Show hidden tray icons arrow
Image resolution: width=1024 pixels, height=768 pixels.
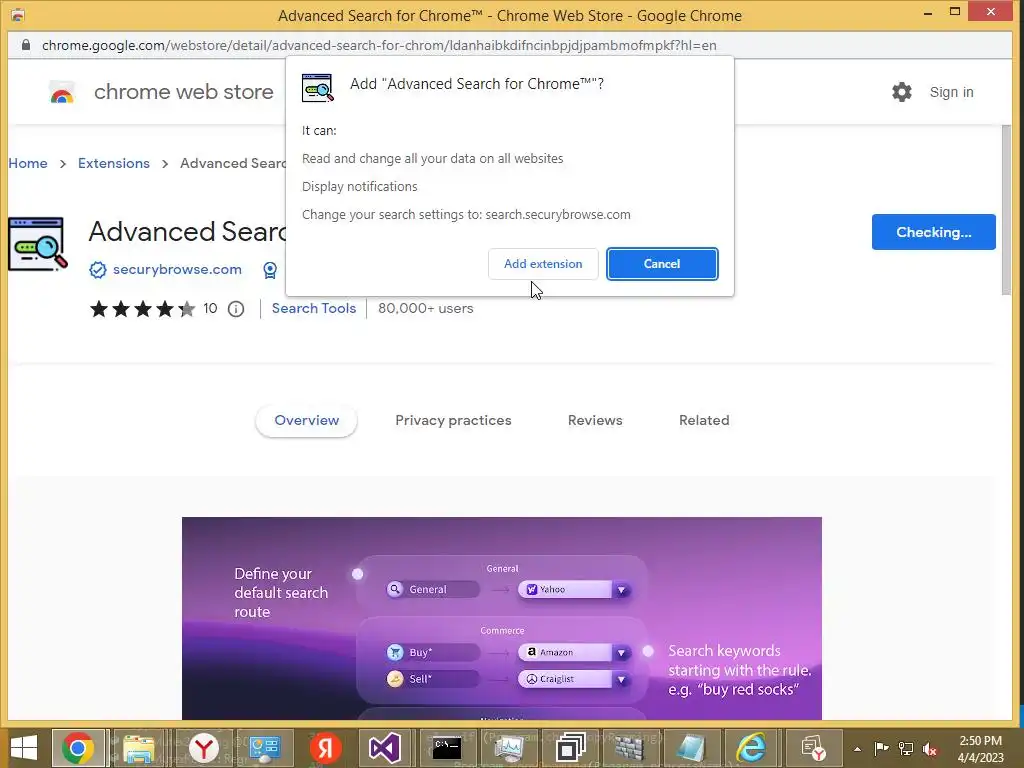(857, 749)
